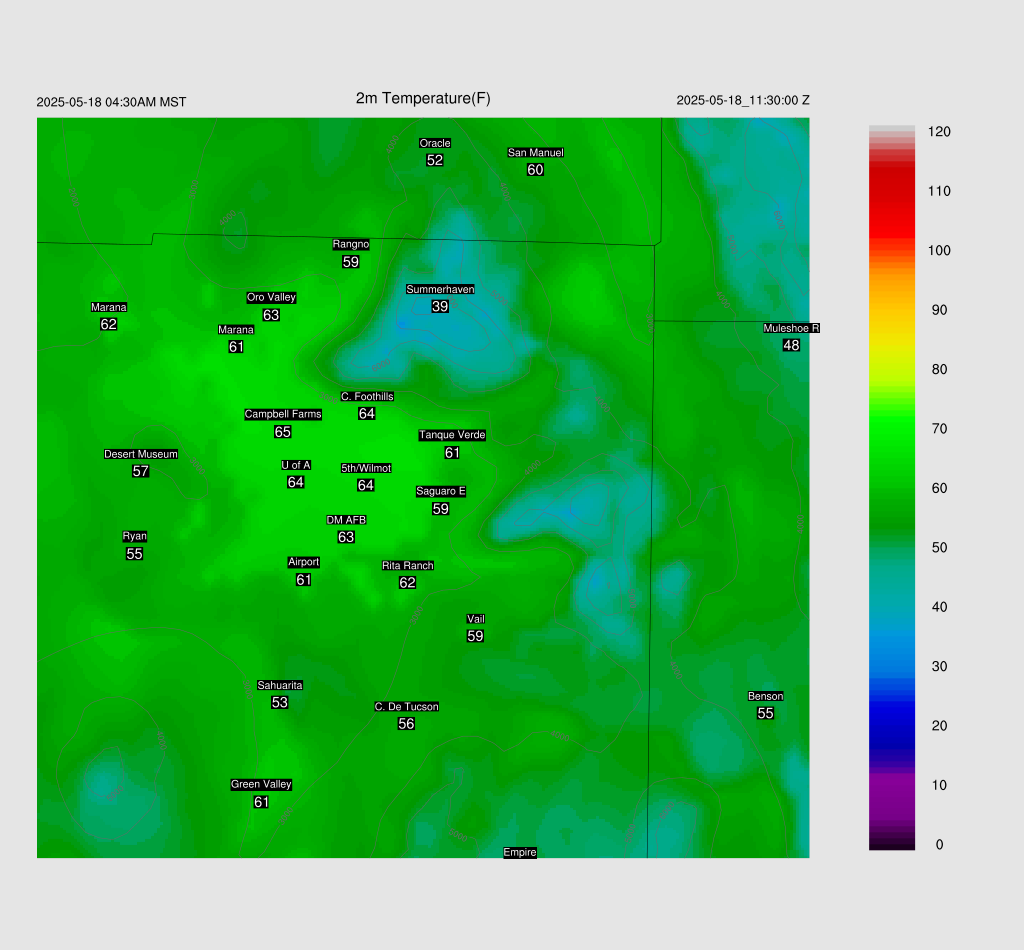This screenshot has width=1024, height=950.
Task: Click the 120 tick on the color scale
Action: 939,132
